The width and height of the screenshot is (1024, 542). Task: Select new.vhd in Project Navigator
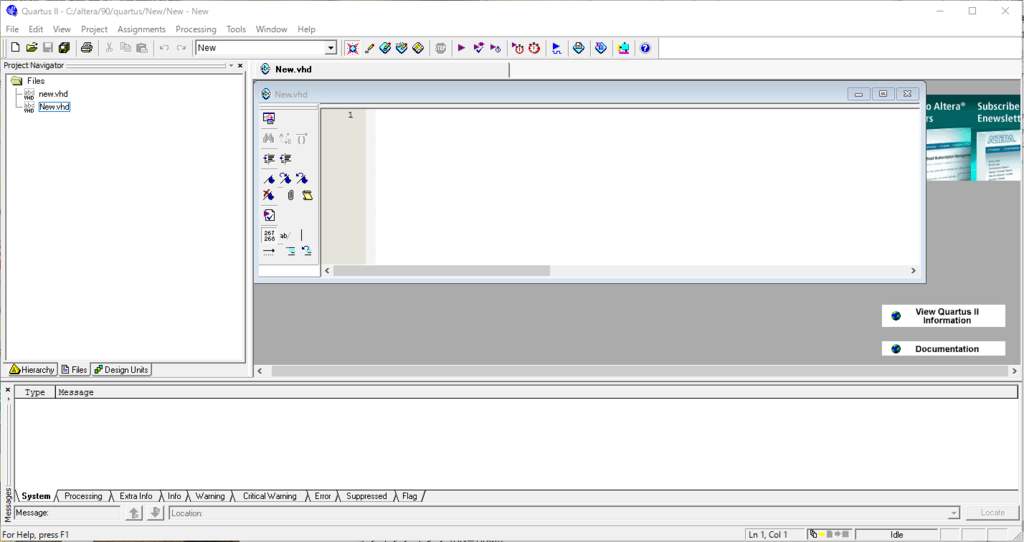click(x=53, y=94)
